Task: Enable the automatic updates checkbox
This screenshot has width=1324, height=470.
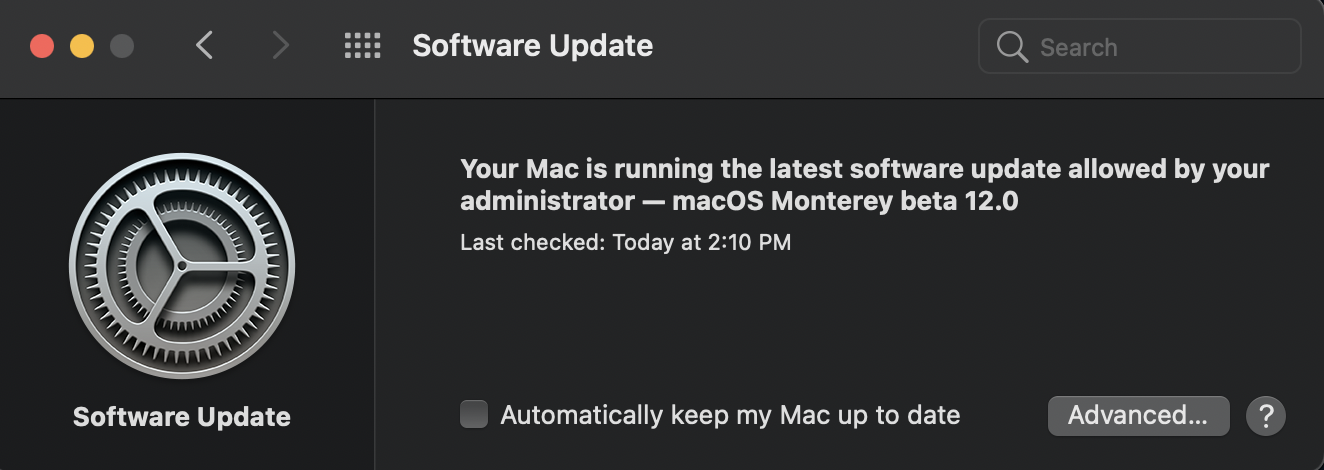Action: pyautogui.click(x=474, y=414)
